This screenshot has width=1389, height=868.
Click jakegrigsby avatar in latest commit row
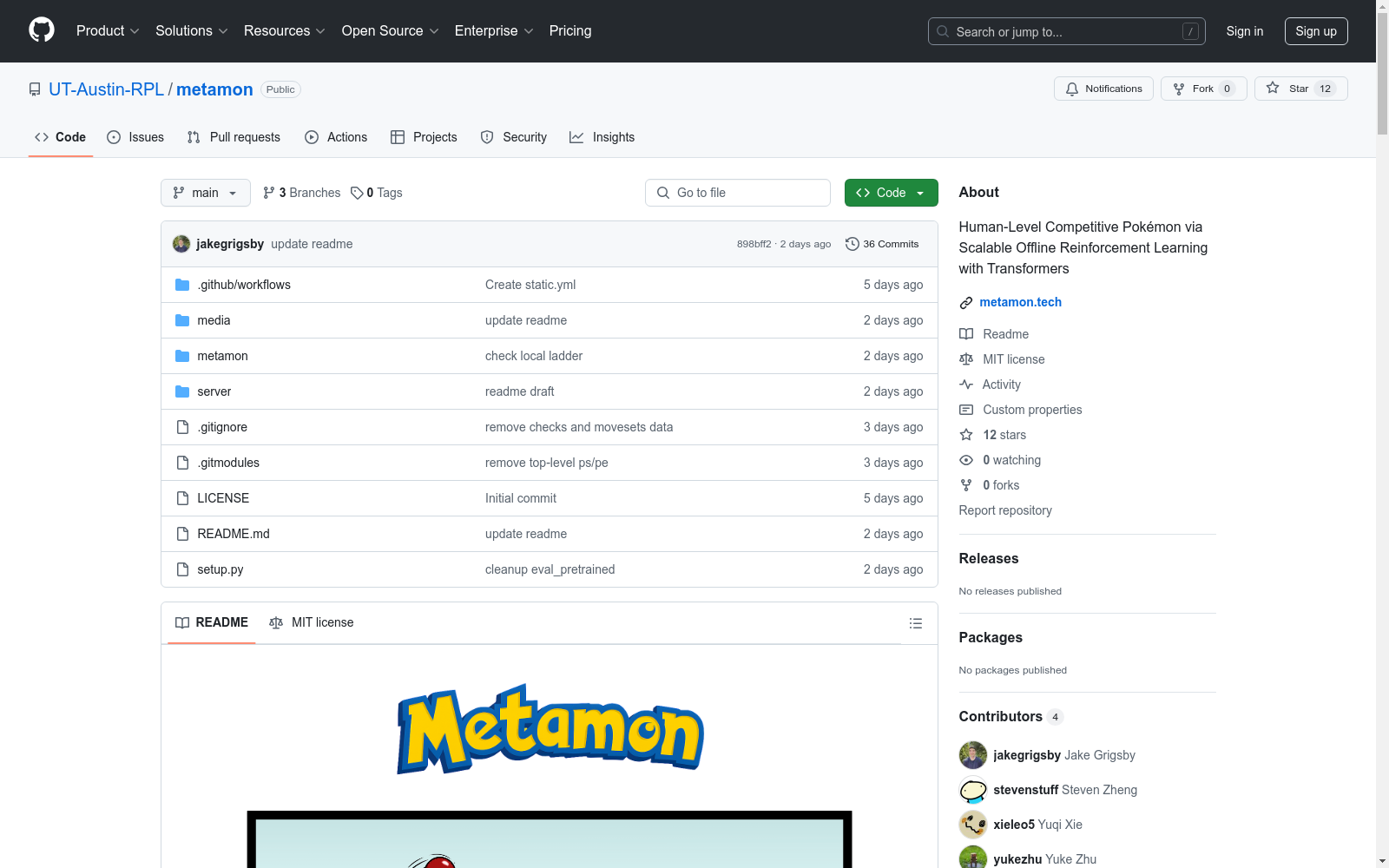coord(181,244)
